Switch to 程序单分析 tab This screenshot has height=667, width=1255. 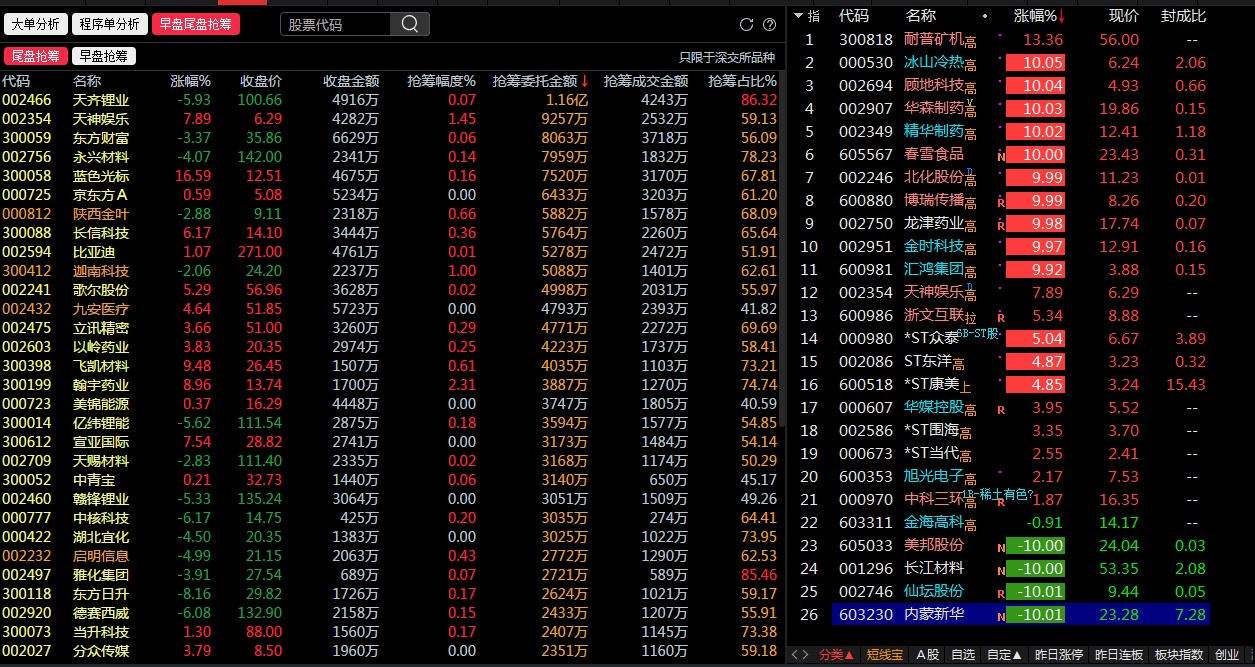coord(110,24)
